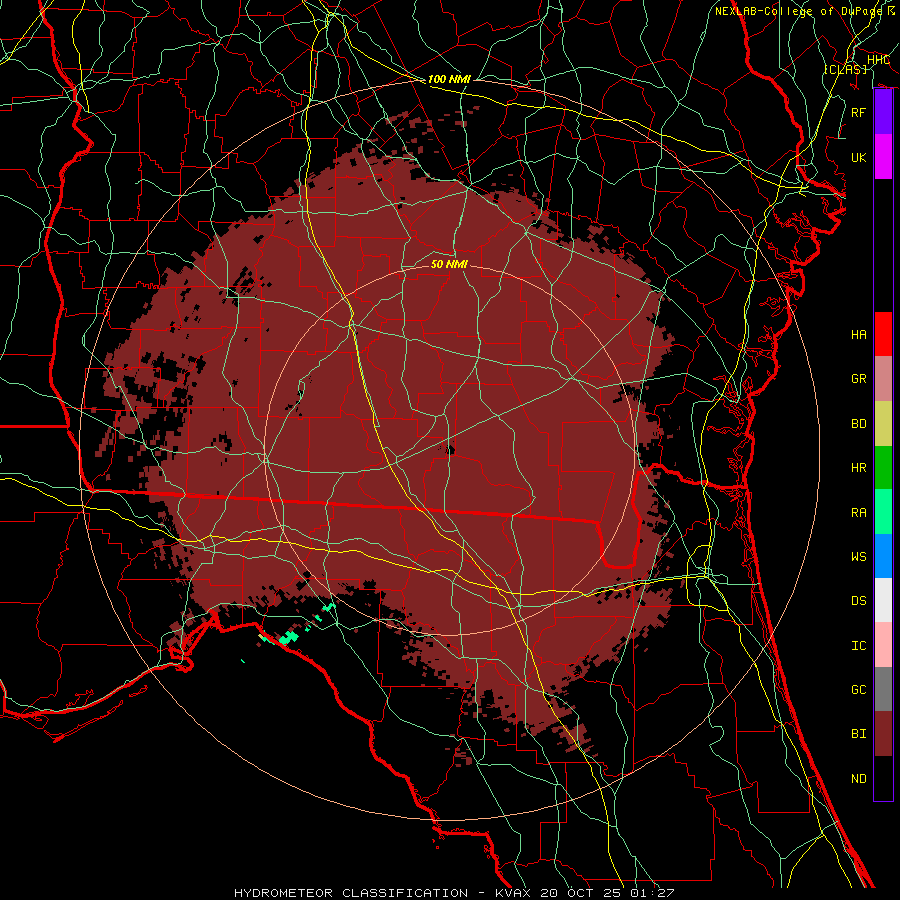Image resolution: width=900 pixels, height=900 pixels.
Task: Click the GR pink legend swatch
Action: (883, 378)
